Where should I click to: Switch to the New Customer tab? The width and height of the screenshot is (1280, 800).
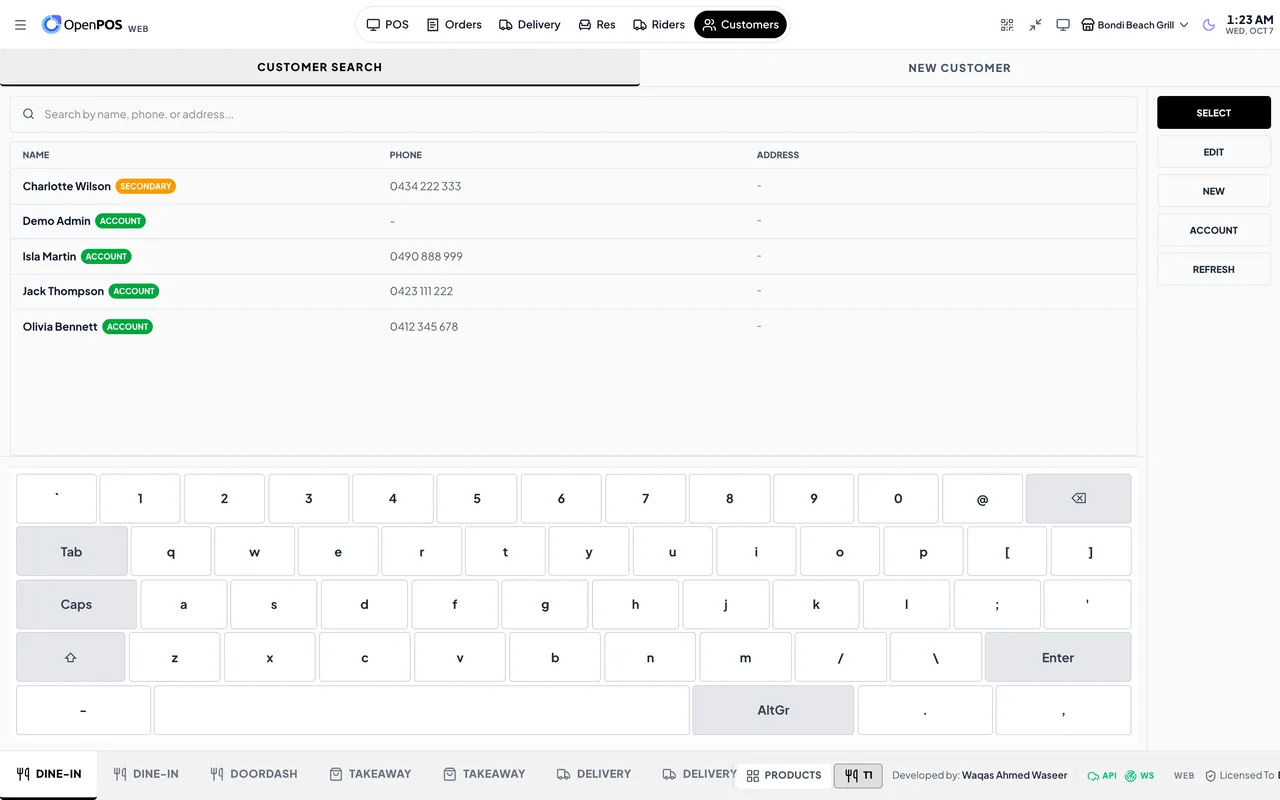(959, 68)
